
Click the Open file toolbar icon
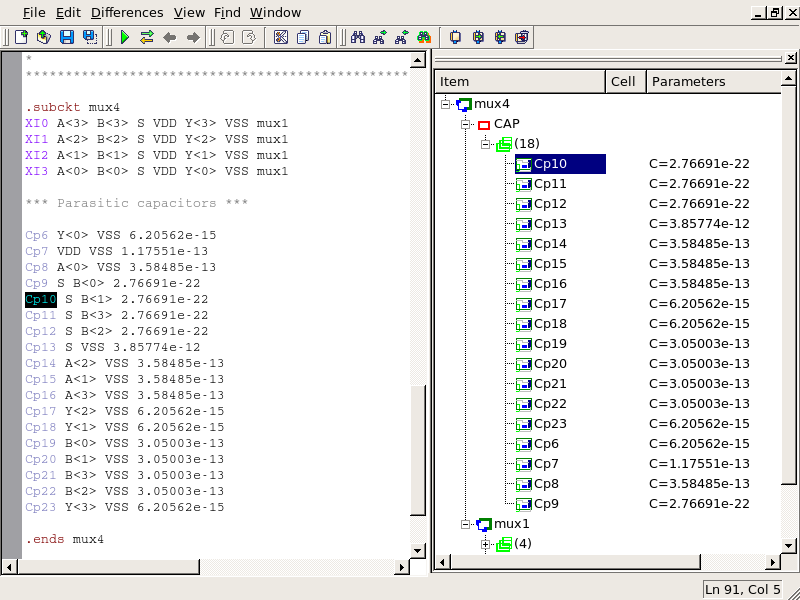44,37
